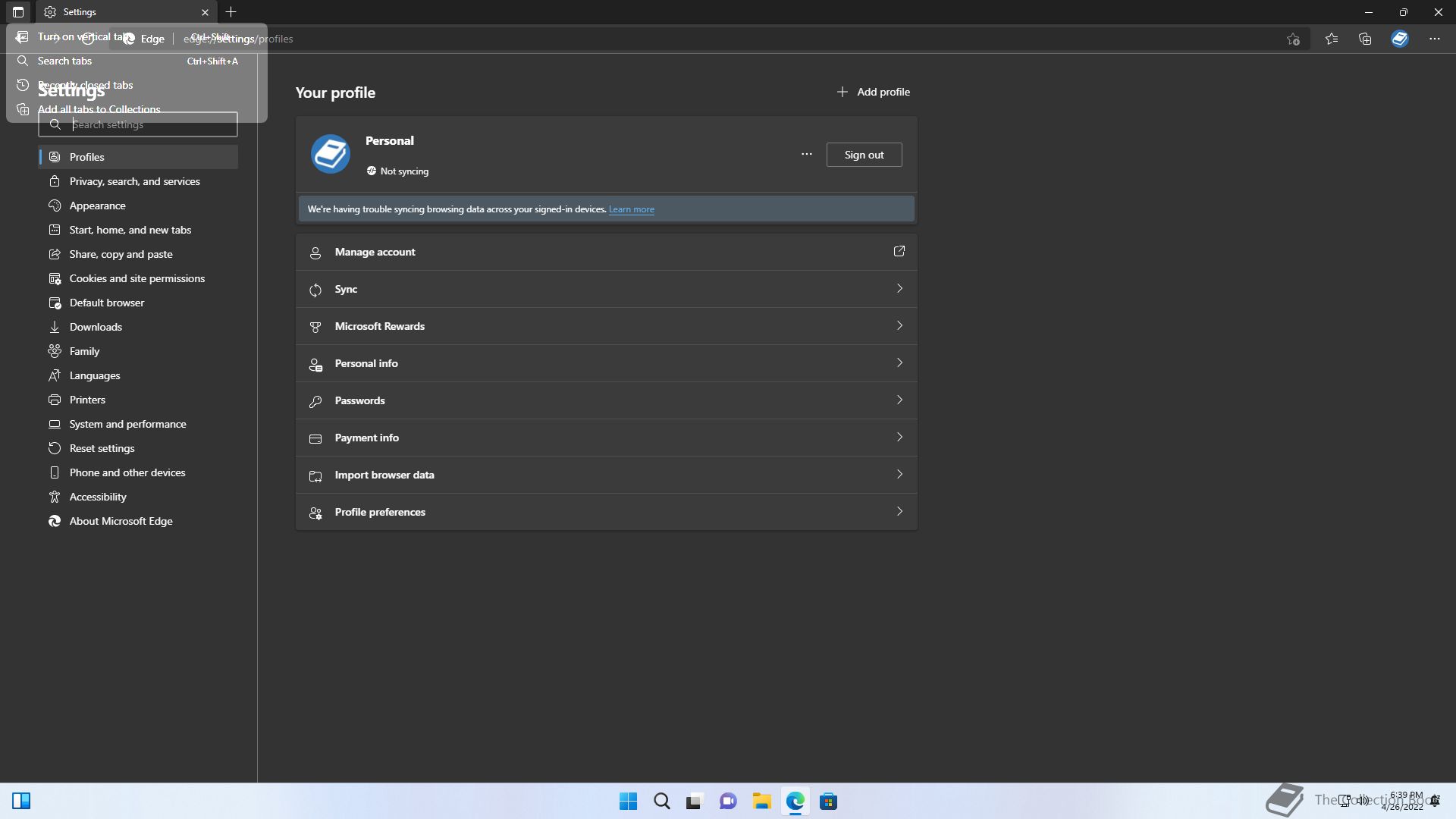Follow the Learn more sync link

[631, 209]
